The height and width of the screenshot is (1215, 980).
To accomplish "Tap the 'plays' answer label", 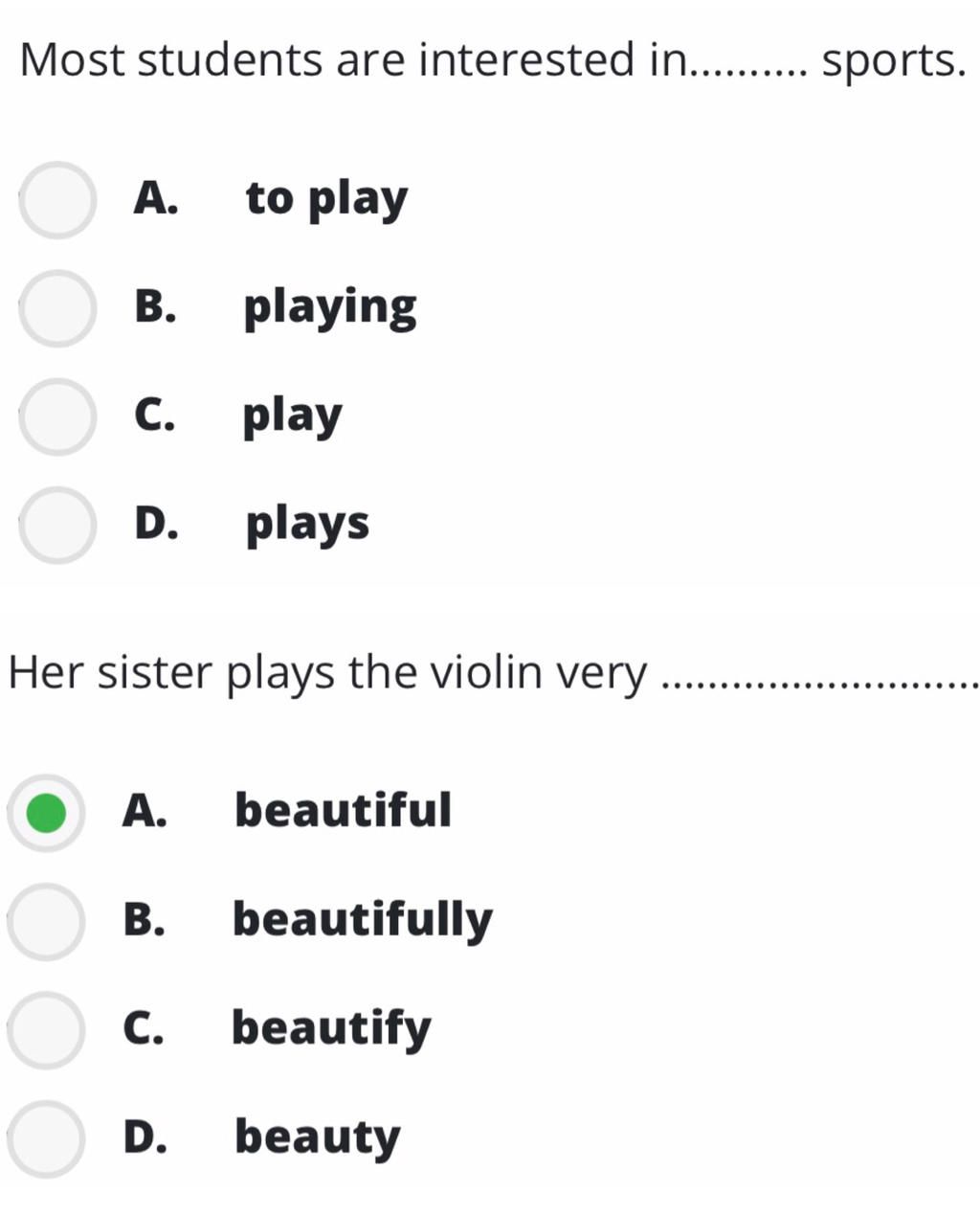I will coord(307,524).
